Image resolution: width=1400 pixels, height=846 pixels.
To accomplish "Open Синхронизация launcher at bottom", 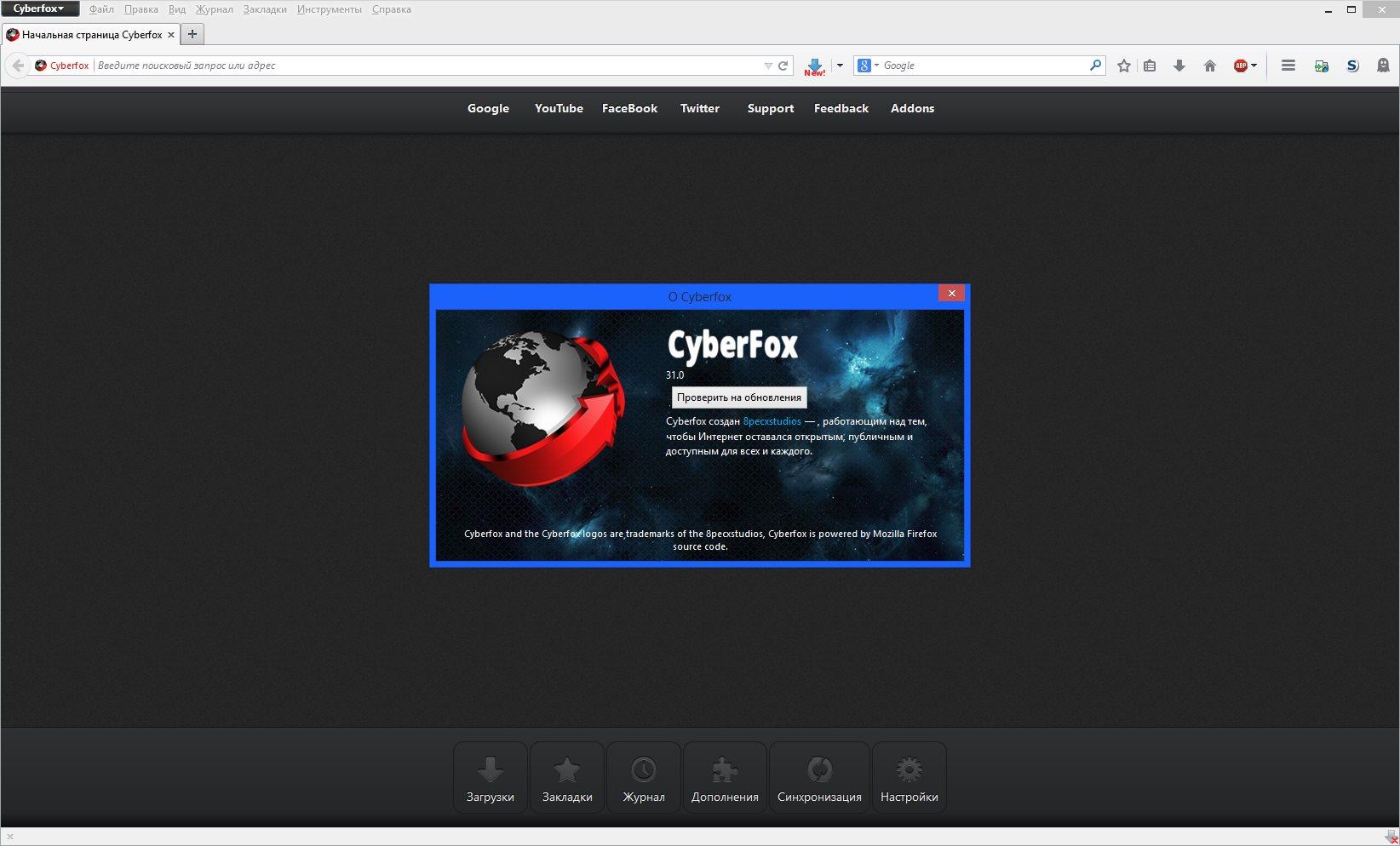I will tap(819, 778).
